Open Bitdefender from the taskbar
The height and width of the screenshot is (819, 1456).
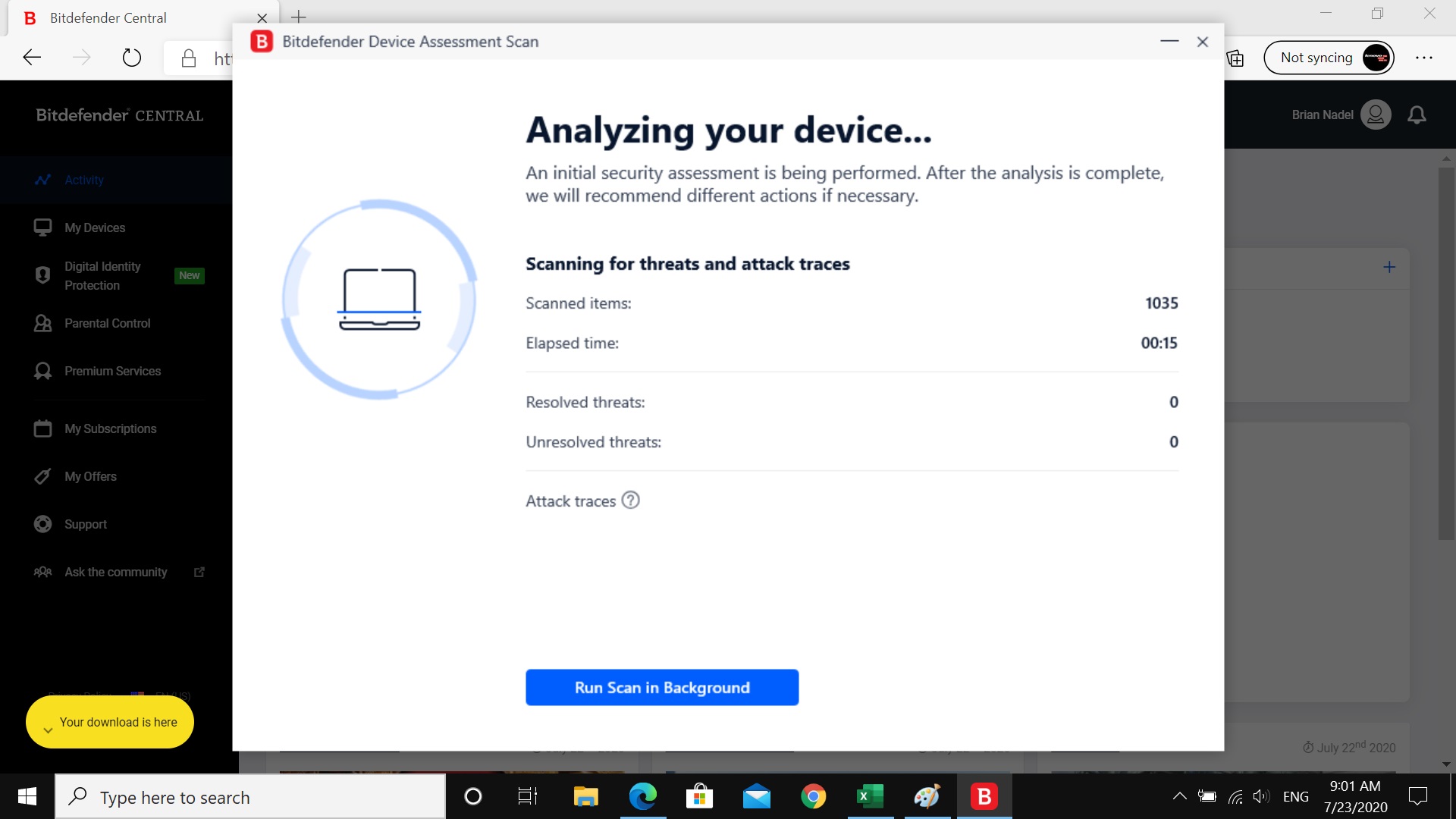click(984, 796)
